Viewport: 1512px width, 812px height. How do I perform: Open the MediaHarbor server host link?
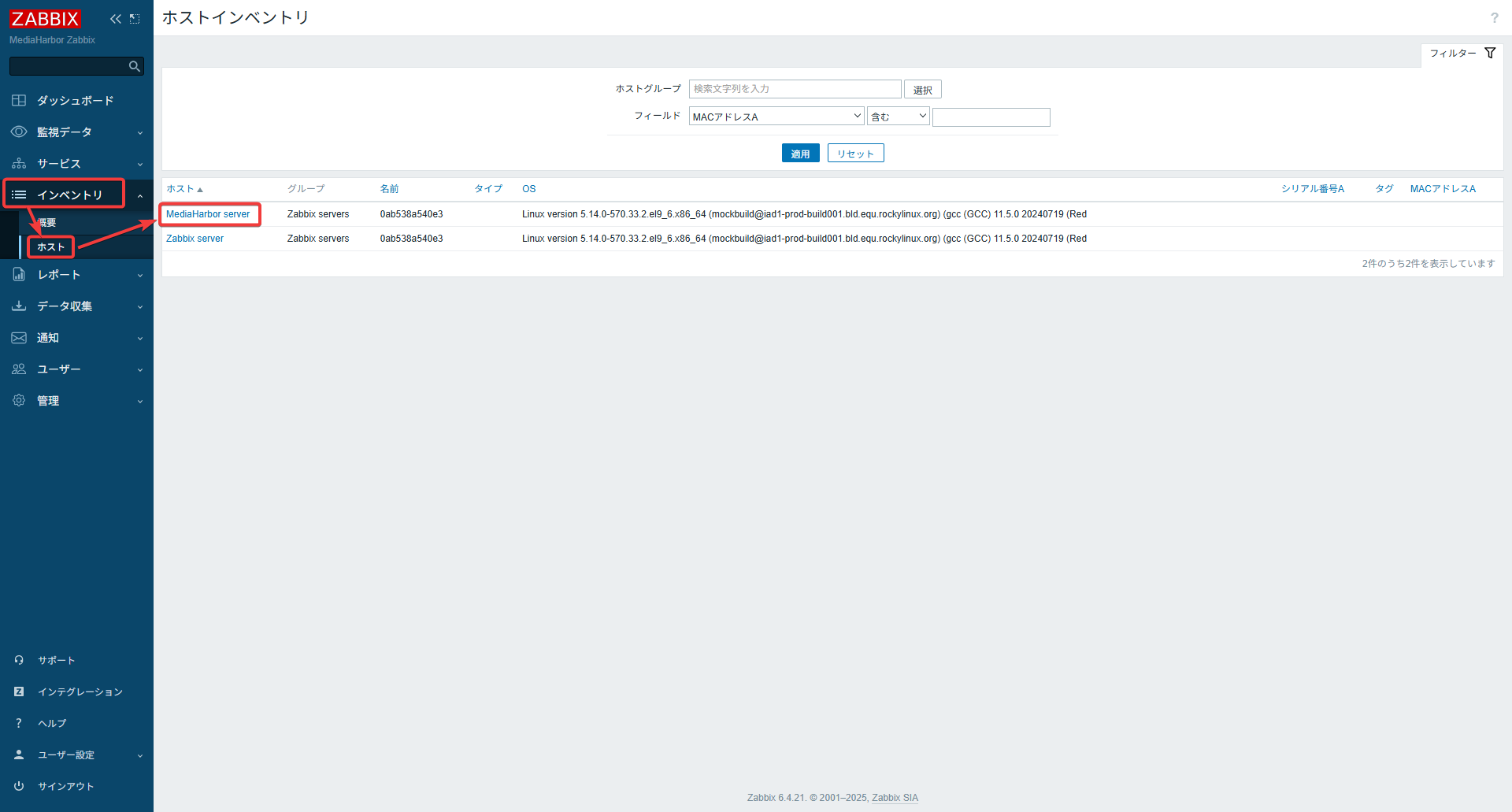coord(208,214)
